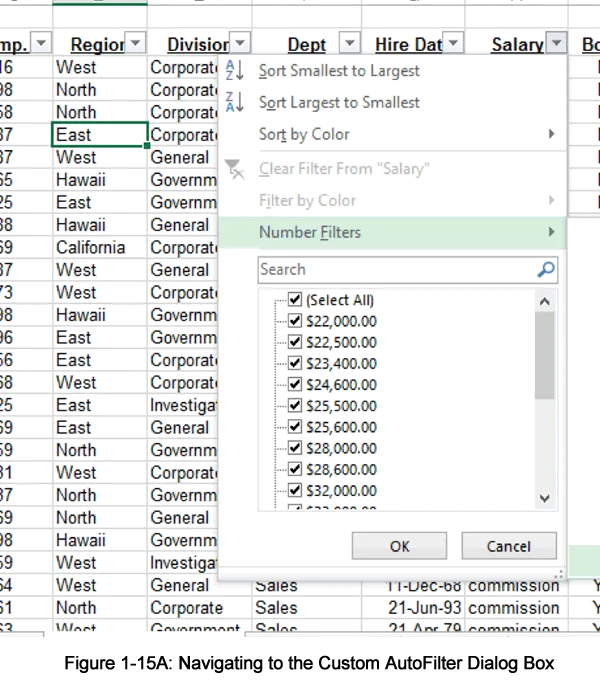Choose Sort Smallest to Largest

coord(339,71)
